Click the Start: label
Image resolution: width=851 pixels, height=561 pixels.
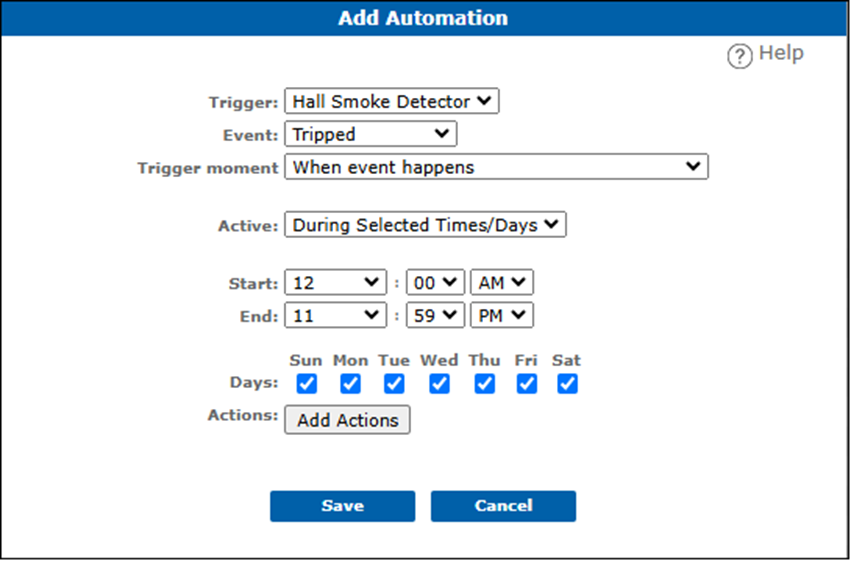click(x=253, y=284)
